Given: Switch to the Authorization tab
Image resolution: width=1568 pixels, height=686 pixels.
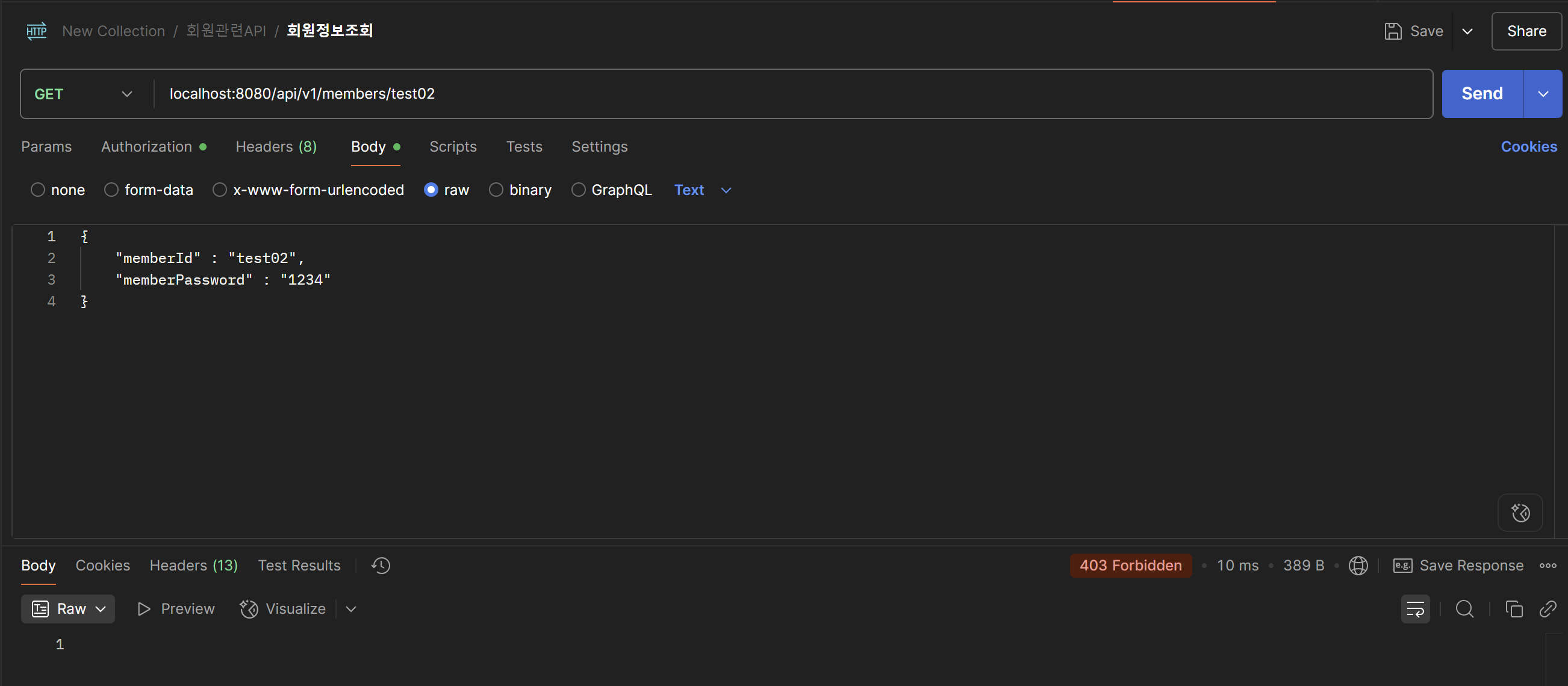Looking at the screenshot, I should [x=147, y=147].
